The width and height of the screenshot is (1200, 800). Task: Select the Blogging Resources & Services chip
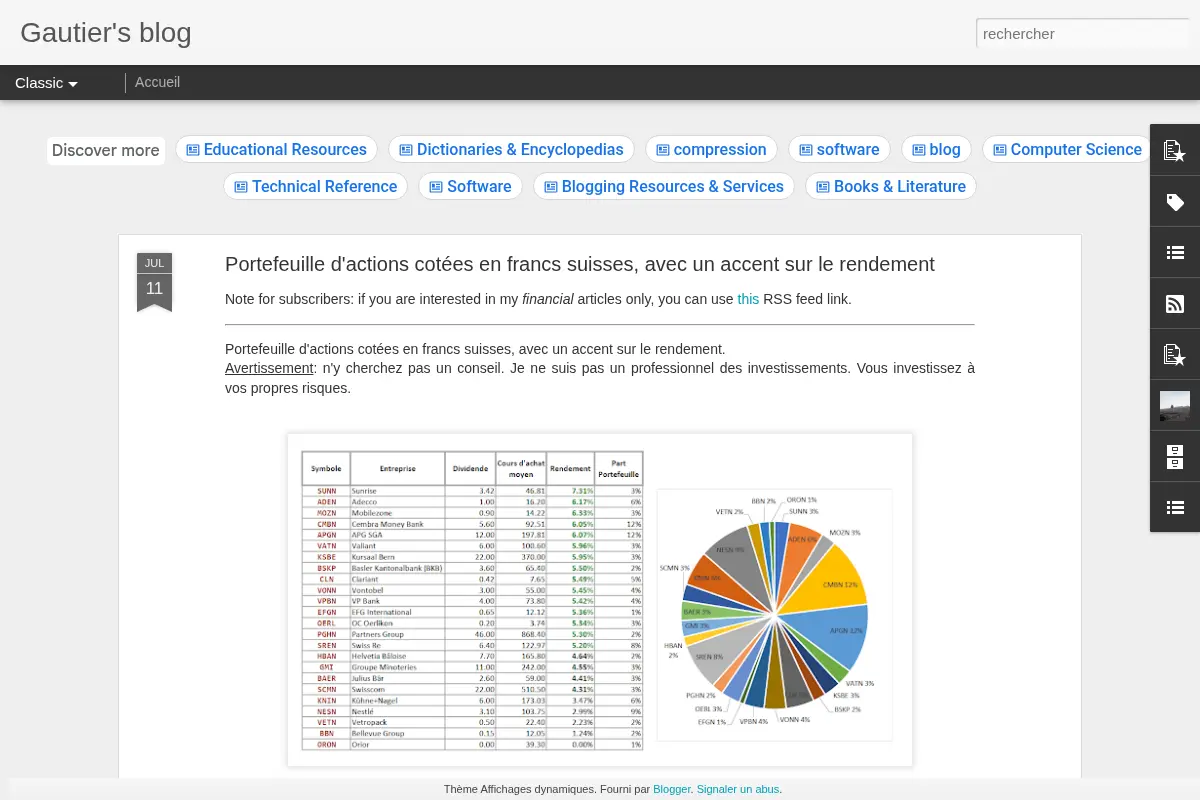[664, 187]
